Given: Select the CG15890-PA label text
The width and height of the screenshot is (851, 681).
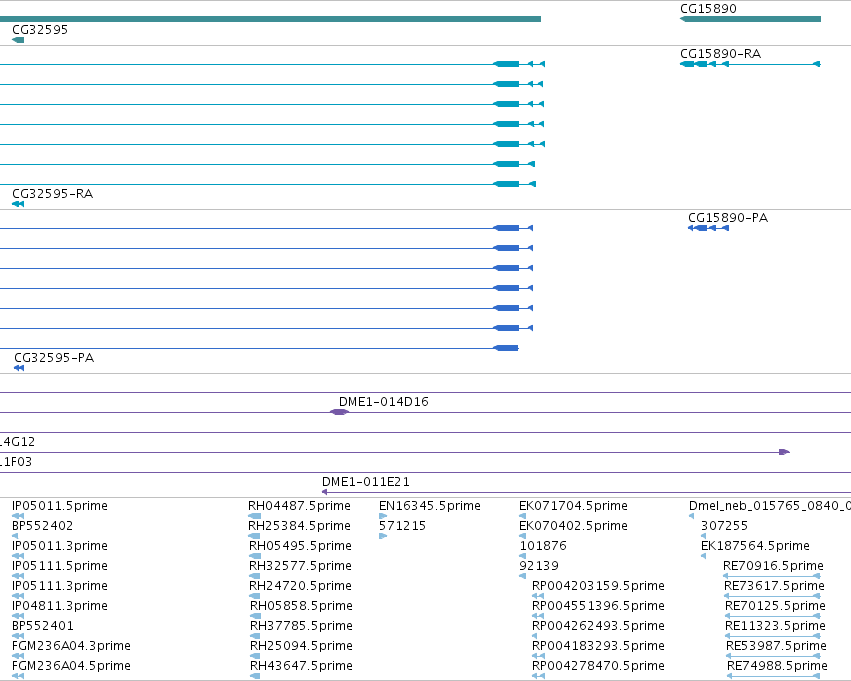Looking at the screenshot, I should [728, 218].
